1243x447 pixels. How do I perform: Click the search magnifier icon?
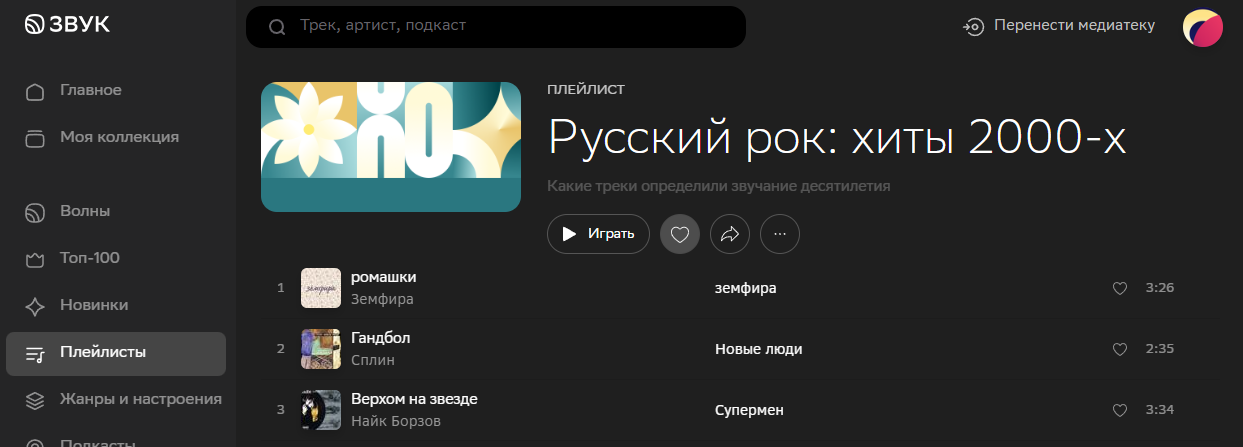point(278,27)
